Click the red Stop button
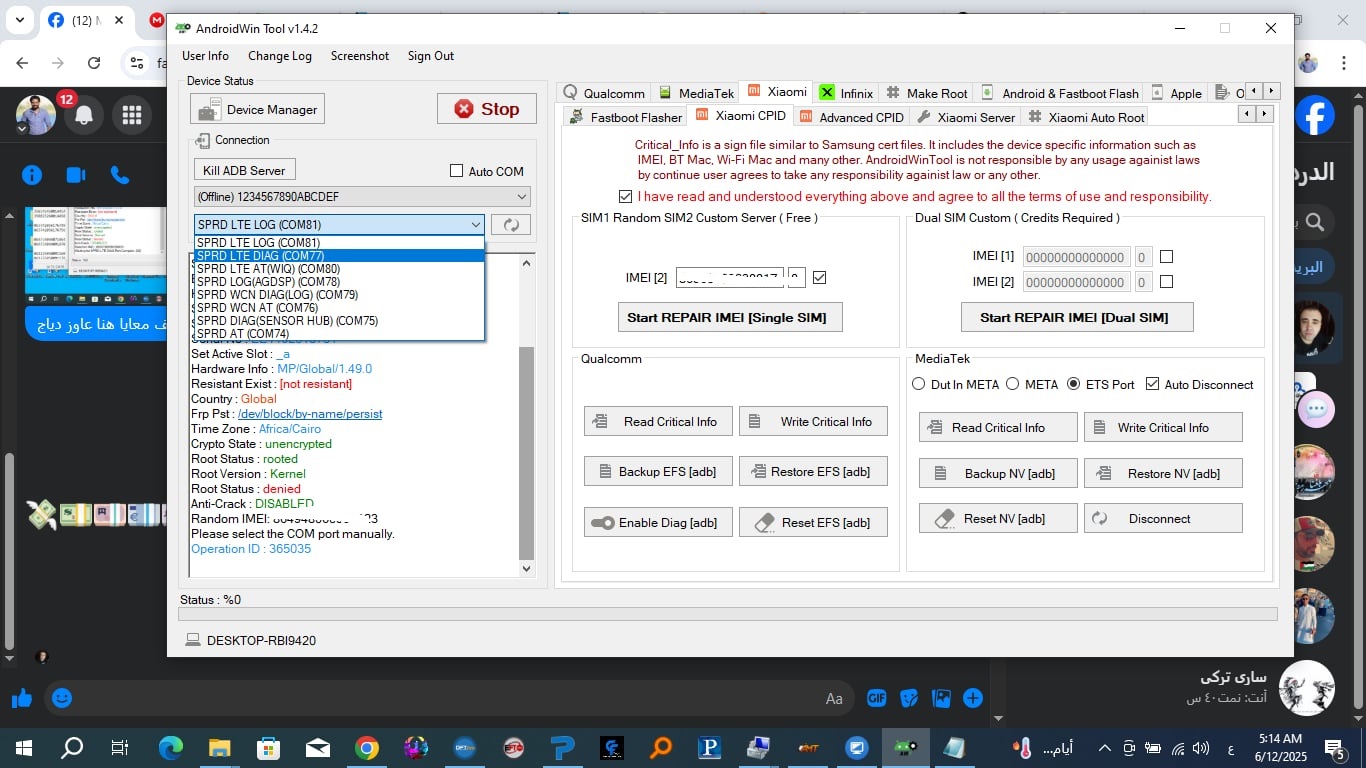The width and height of the screenshot is (1366, 768). pyautogui.click(x=486, y=109)
